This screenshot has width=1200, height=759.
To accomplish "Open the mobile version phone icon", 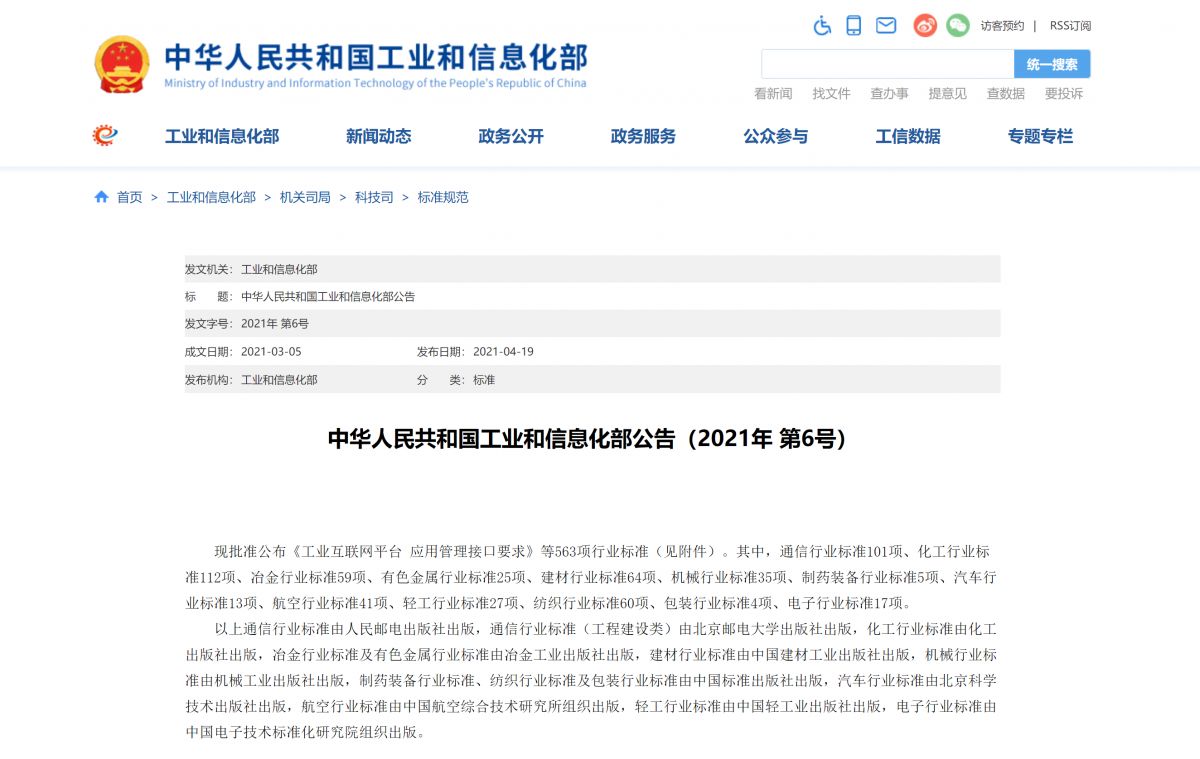I will [854, 26].
